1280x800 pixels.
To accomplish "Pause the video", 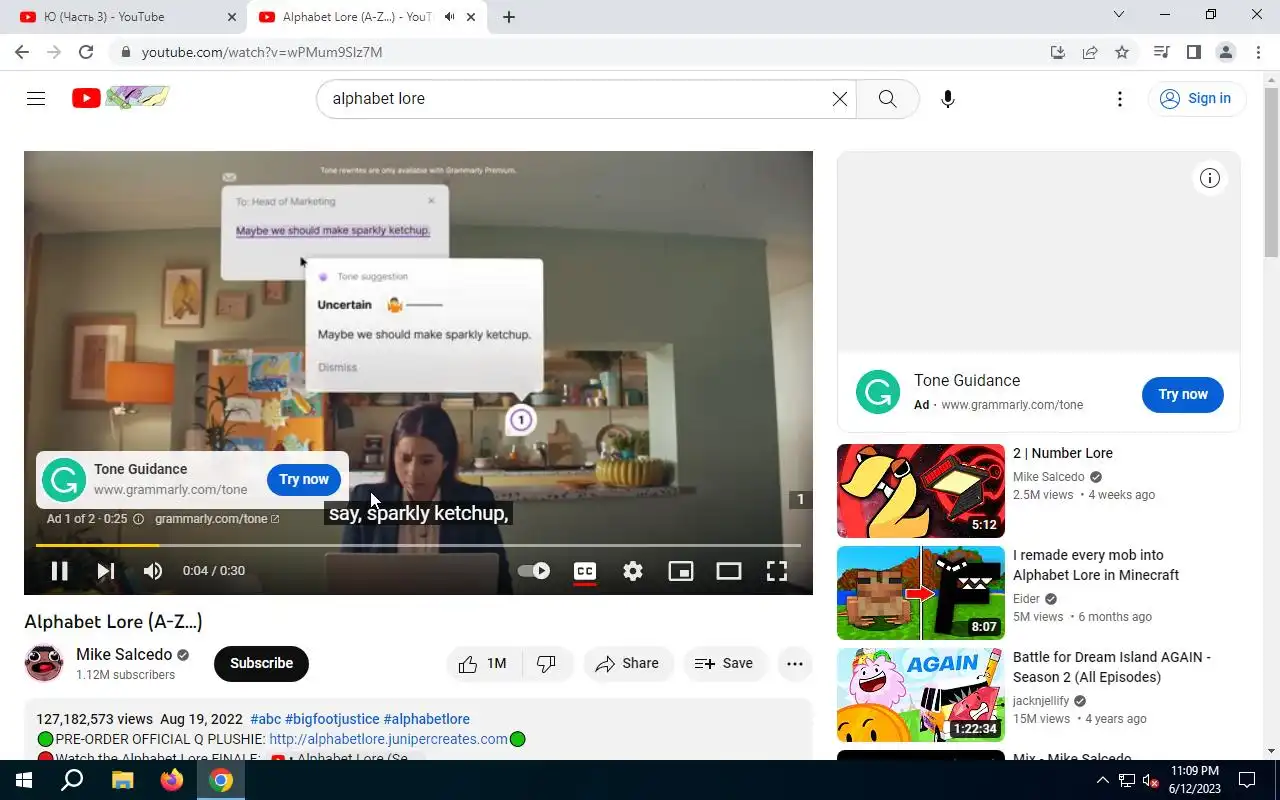I will [60, 571].
